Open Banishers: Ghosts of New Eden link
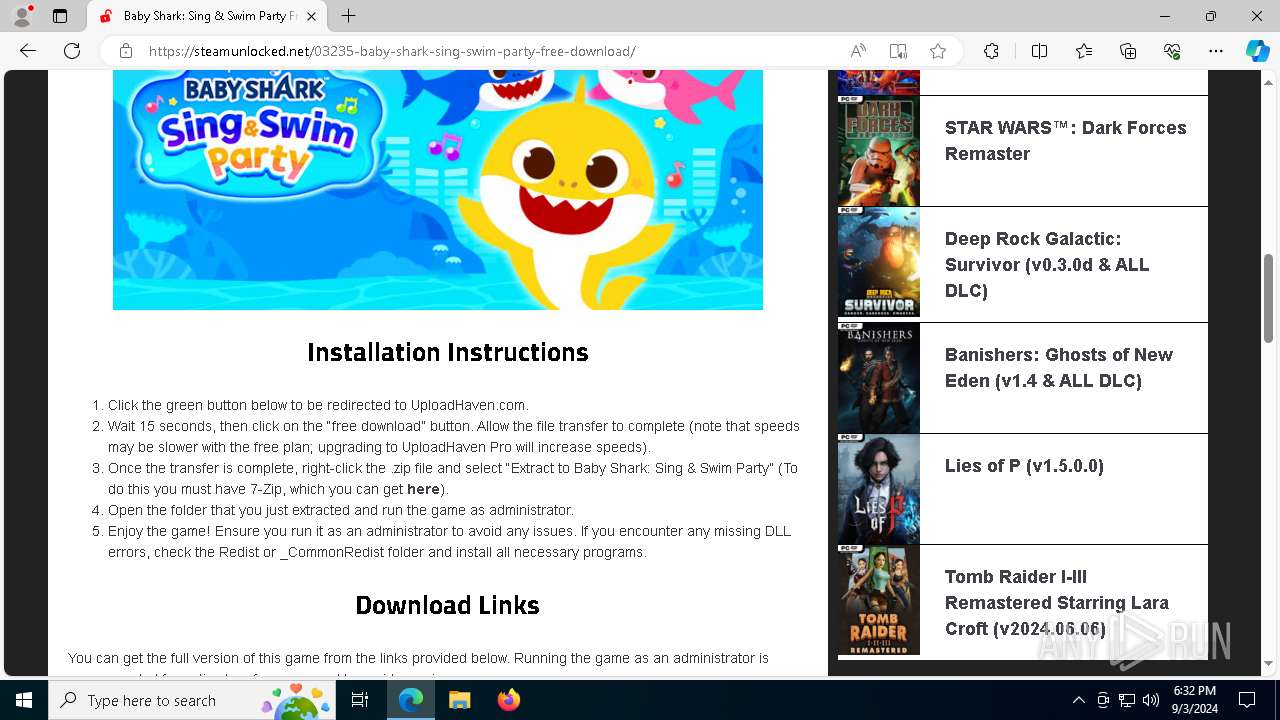 [1058, 368]
